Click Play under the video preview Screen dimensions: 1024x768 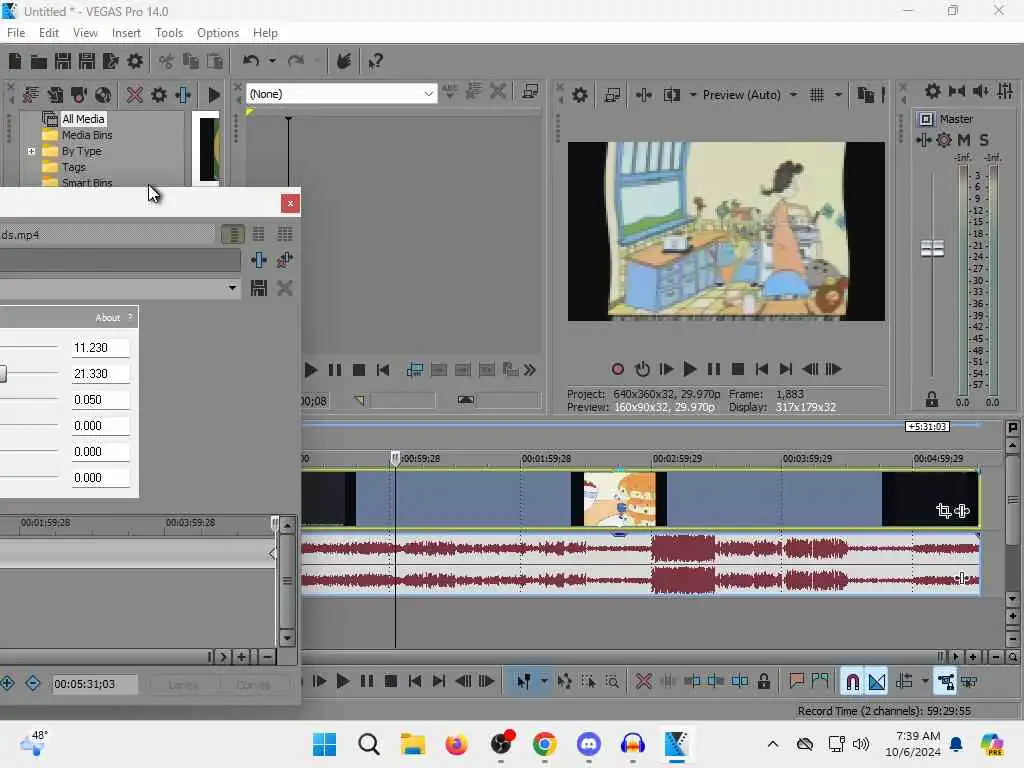(x=690, y=369)
